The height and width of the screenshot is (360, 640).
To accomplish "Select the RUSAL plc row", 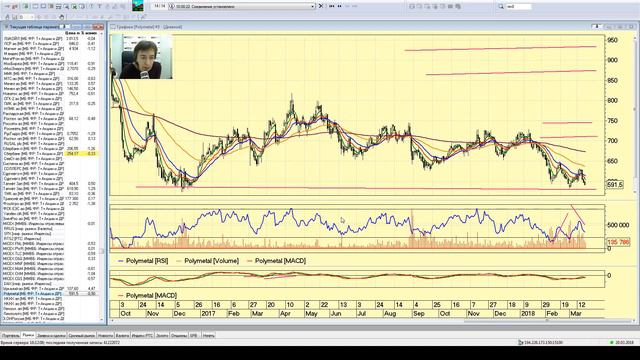I will click(50, 144).
